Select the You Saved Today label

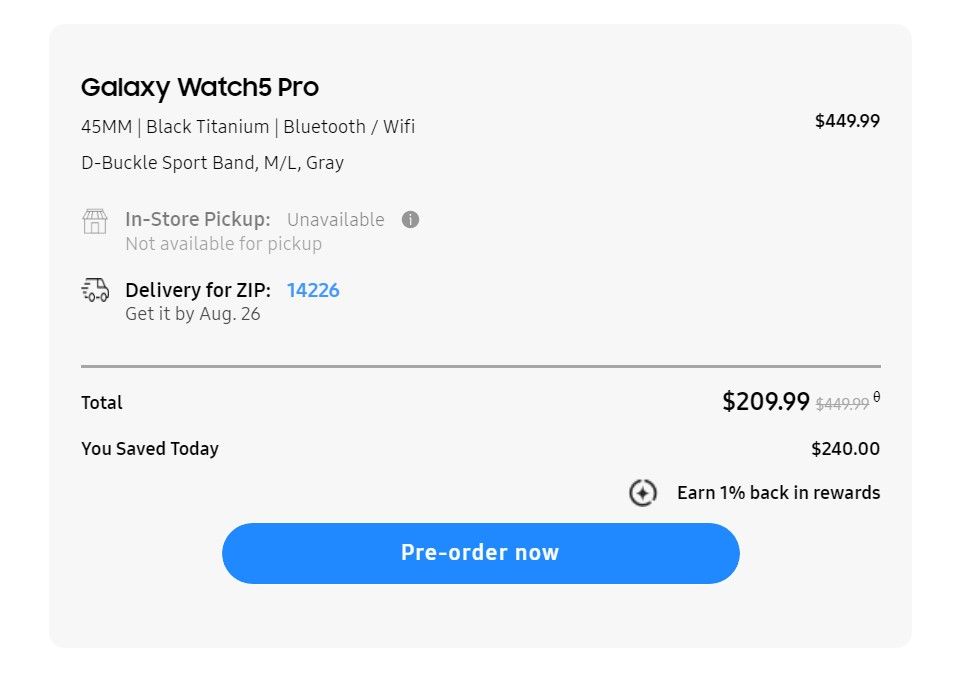click(x=149, y=448)
